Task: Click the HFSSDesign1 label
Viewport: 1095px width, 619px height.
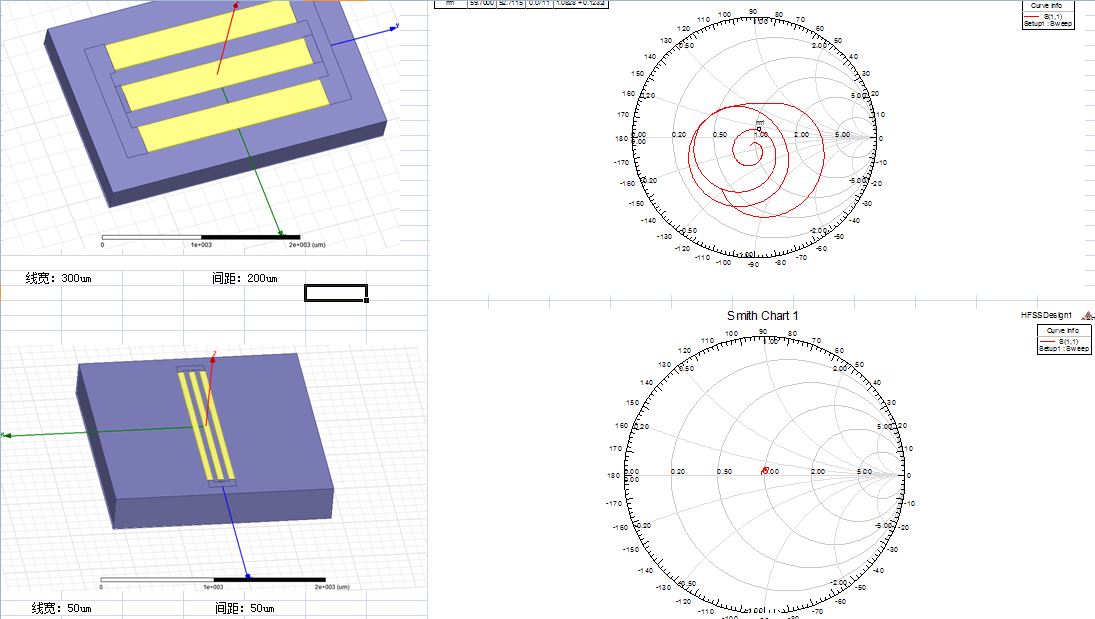Action: pos(1046,315)
